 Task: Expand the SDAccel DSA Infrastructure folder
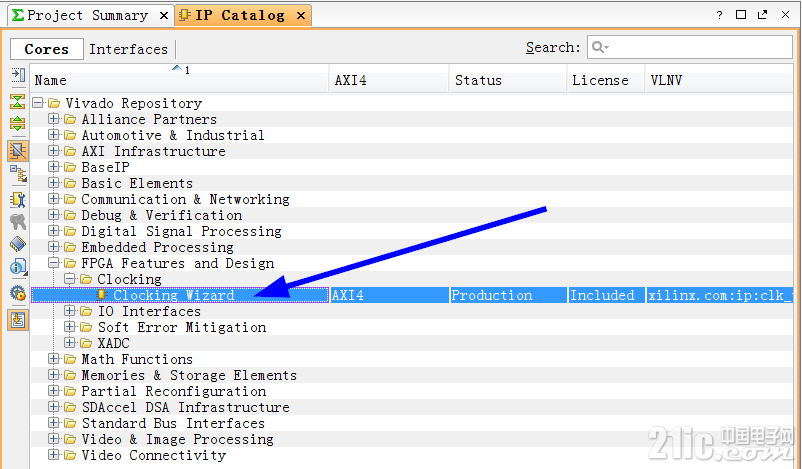pos(53,407)
